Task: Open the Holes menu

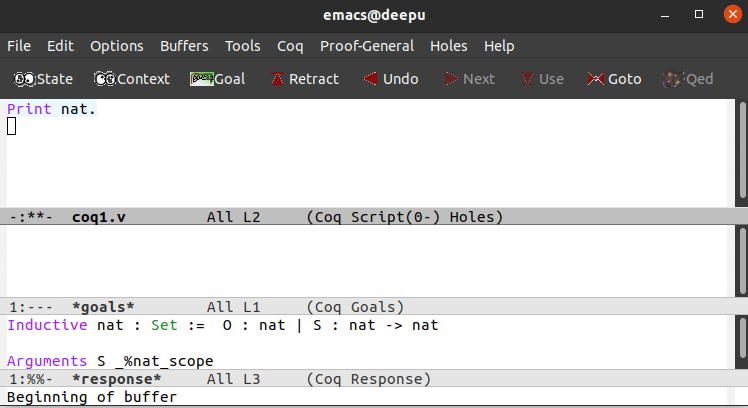Action: pos(448,46)
